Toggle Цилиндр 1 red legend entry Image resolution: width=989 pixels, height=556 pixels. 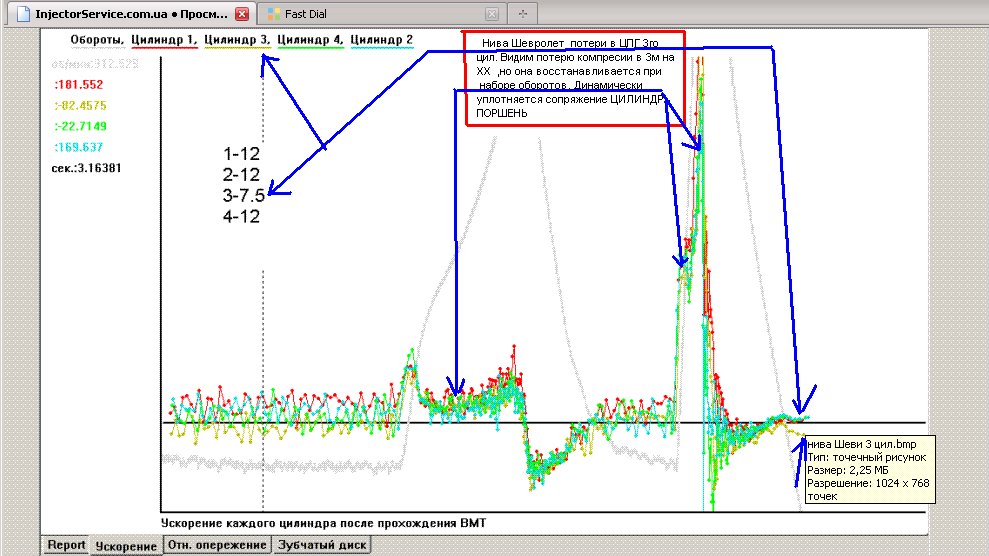pyautogui.click(x=164, y=40)
